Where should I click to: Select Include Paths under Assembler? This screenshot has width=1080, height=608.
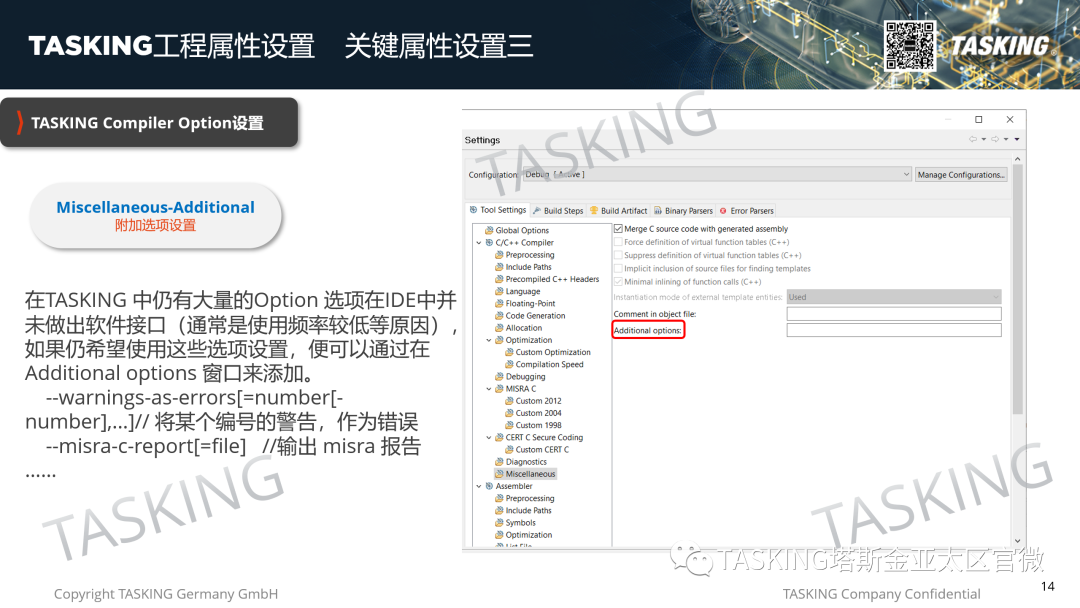(x=528, y=511)
